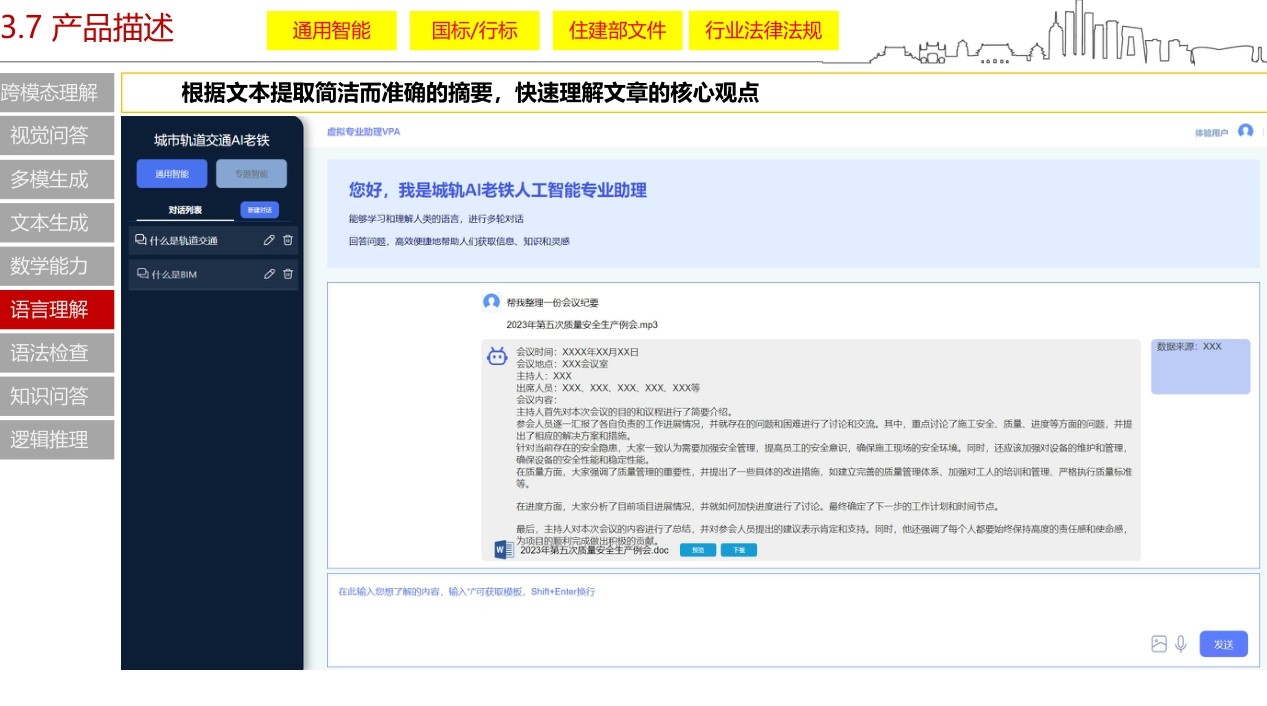Image resolution: width=1267 pixels, height=706 pixels.
Task: Click the 城市轨道交通AI老铁 sidebar title
Action: (212, 140)
